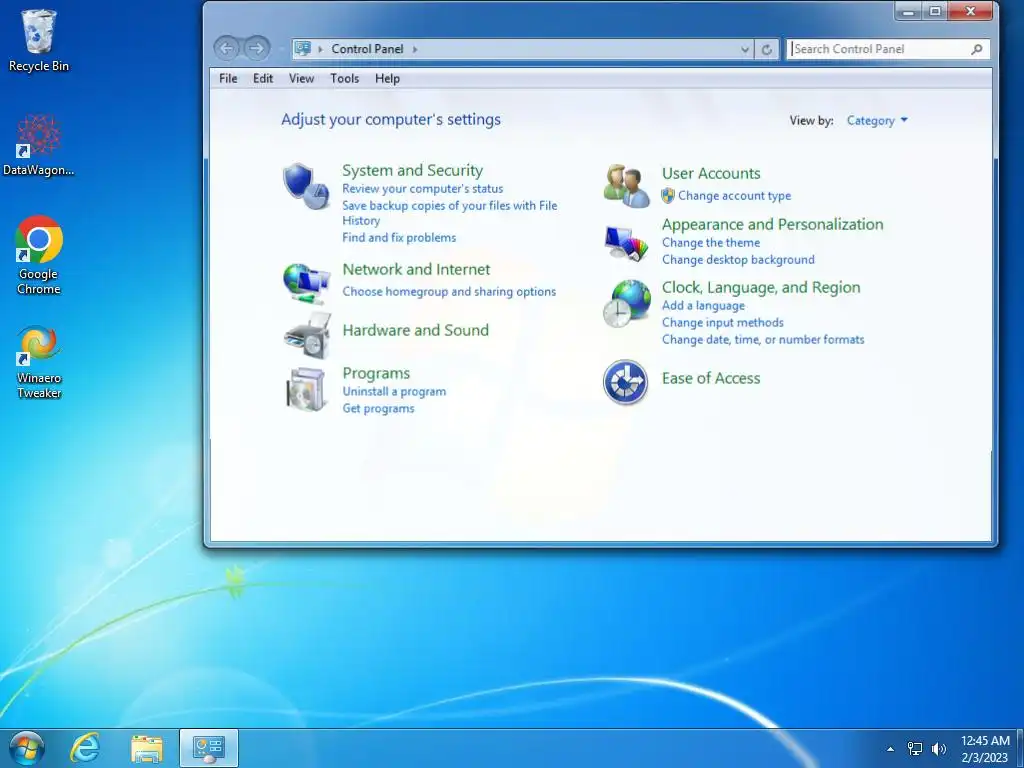Image resolution: width=1024 pixels, height=768 pixels.
Task: Click Choose homegroup and sharing options
Action: coord(449,291)
